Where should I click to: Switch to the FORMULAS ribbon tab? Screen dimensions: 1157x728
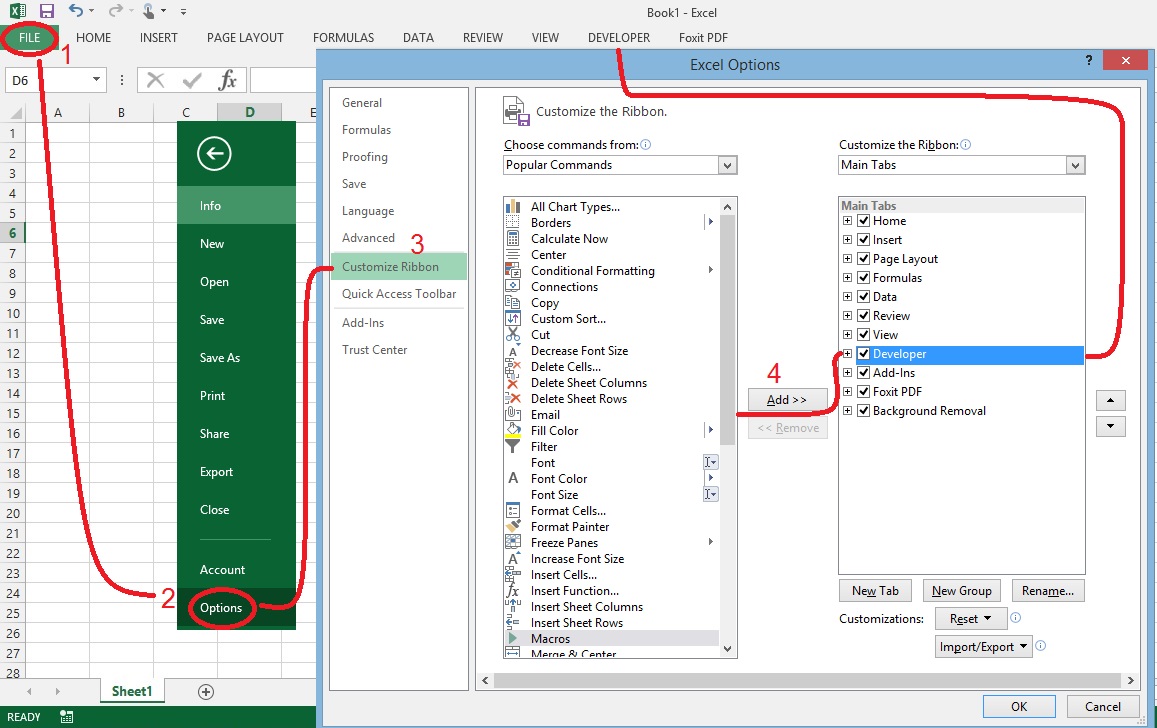click(343, 38)
